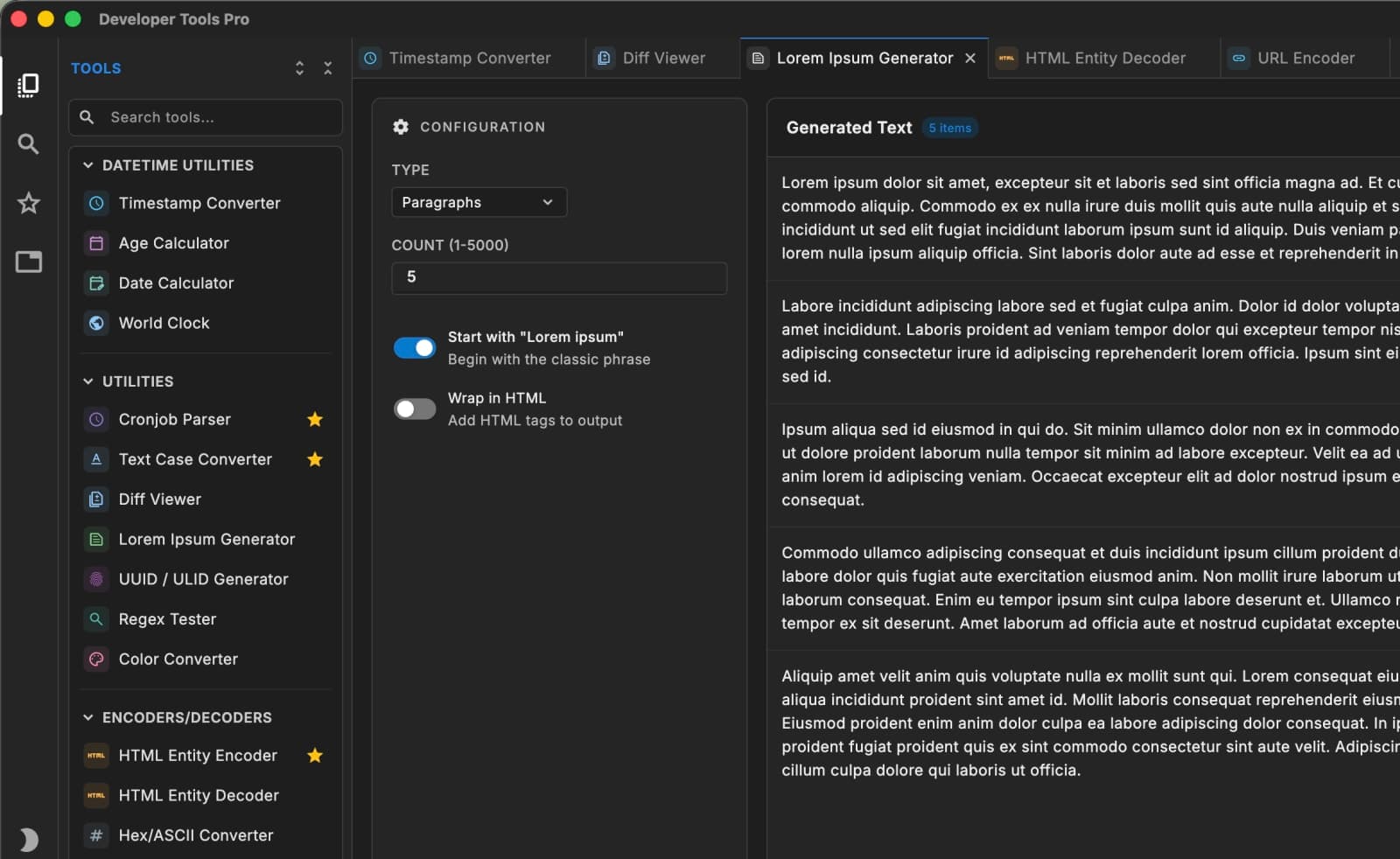Click the configuration gear icon

(401, 127)
